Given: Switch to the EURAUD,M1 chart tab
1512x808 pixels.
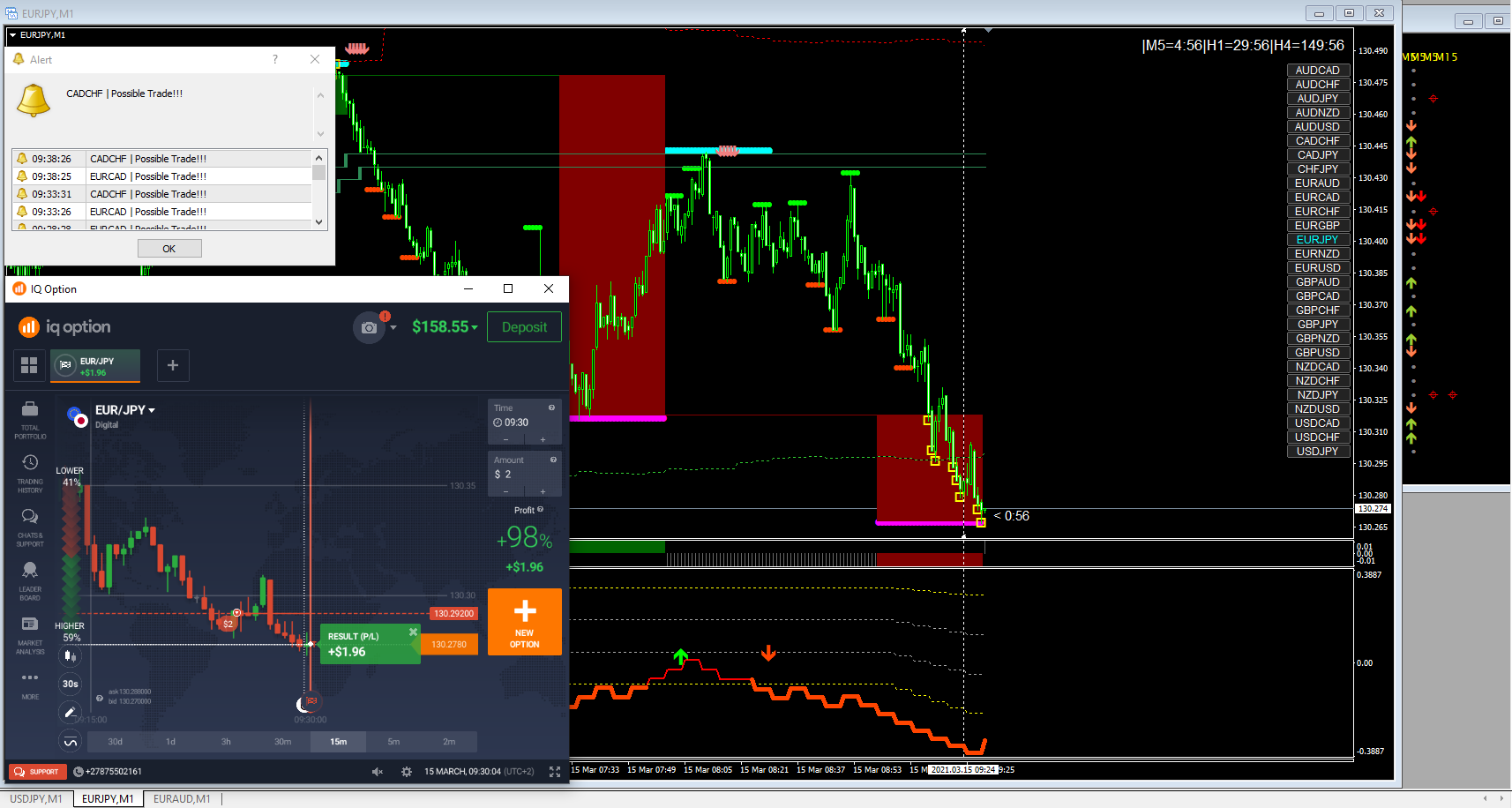Looking at the screenshot, I should click(182, 799).
